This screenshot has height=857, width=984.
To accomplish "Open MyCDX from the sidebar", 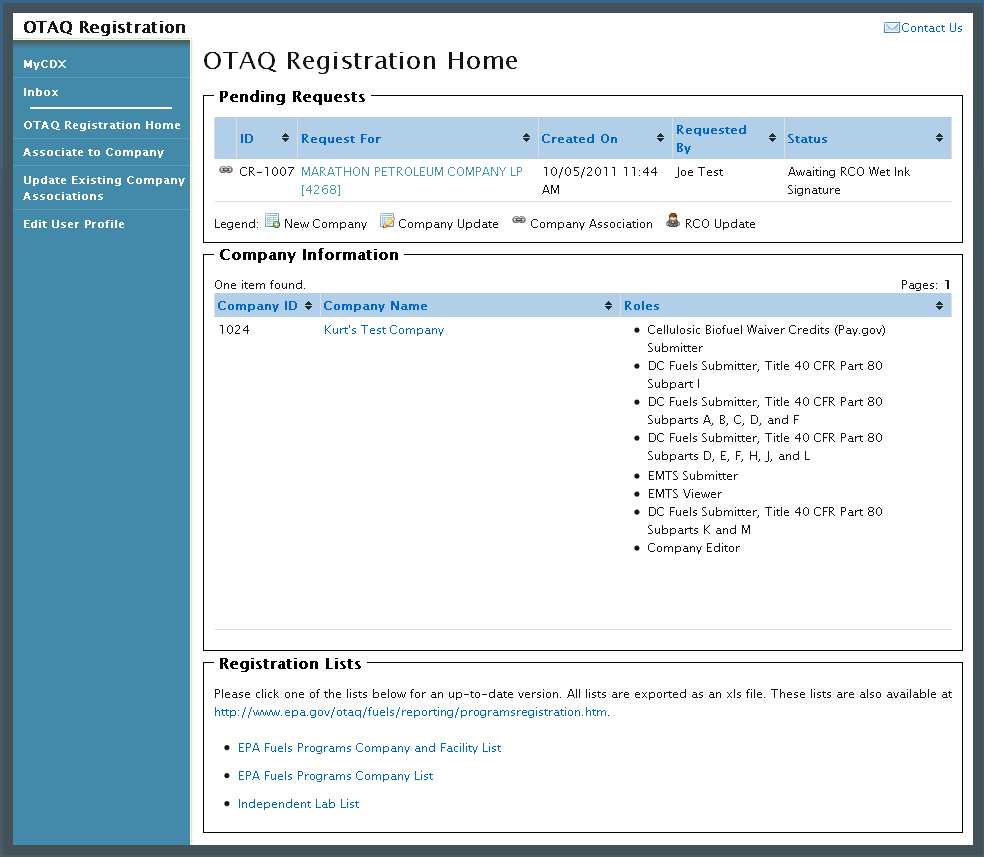I will point(45,64).
